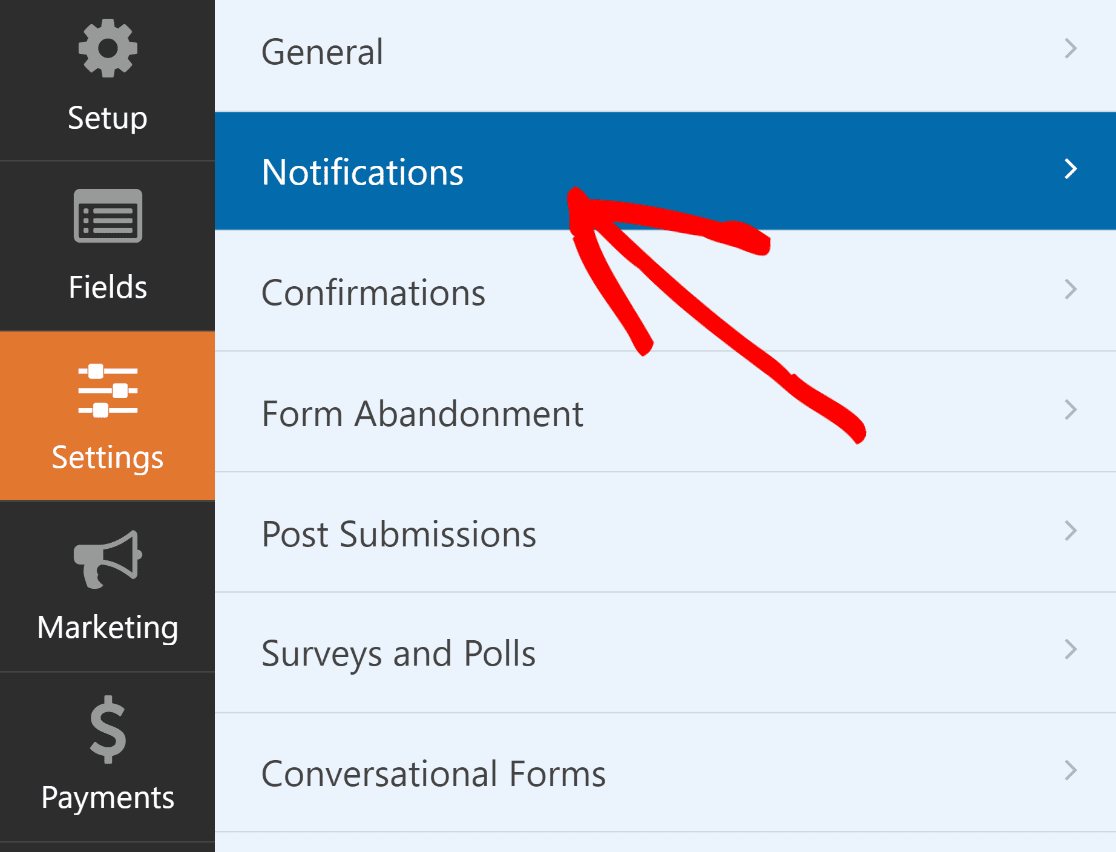Image resolution: width=1116 pixels, height=852 pixels.
Task: Click the Fields icon in the sidebar
Action: click(x=107, y=215)
